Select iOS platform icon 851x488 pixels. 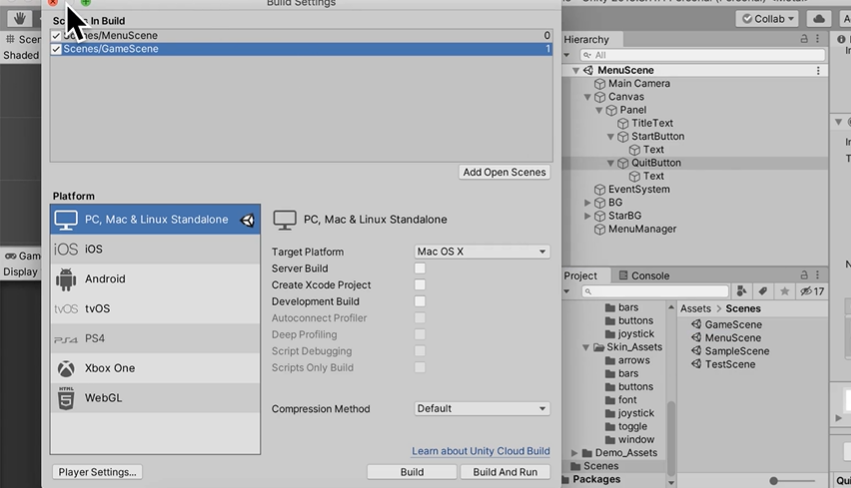pos(66,249)
